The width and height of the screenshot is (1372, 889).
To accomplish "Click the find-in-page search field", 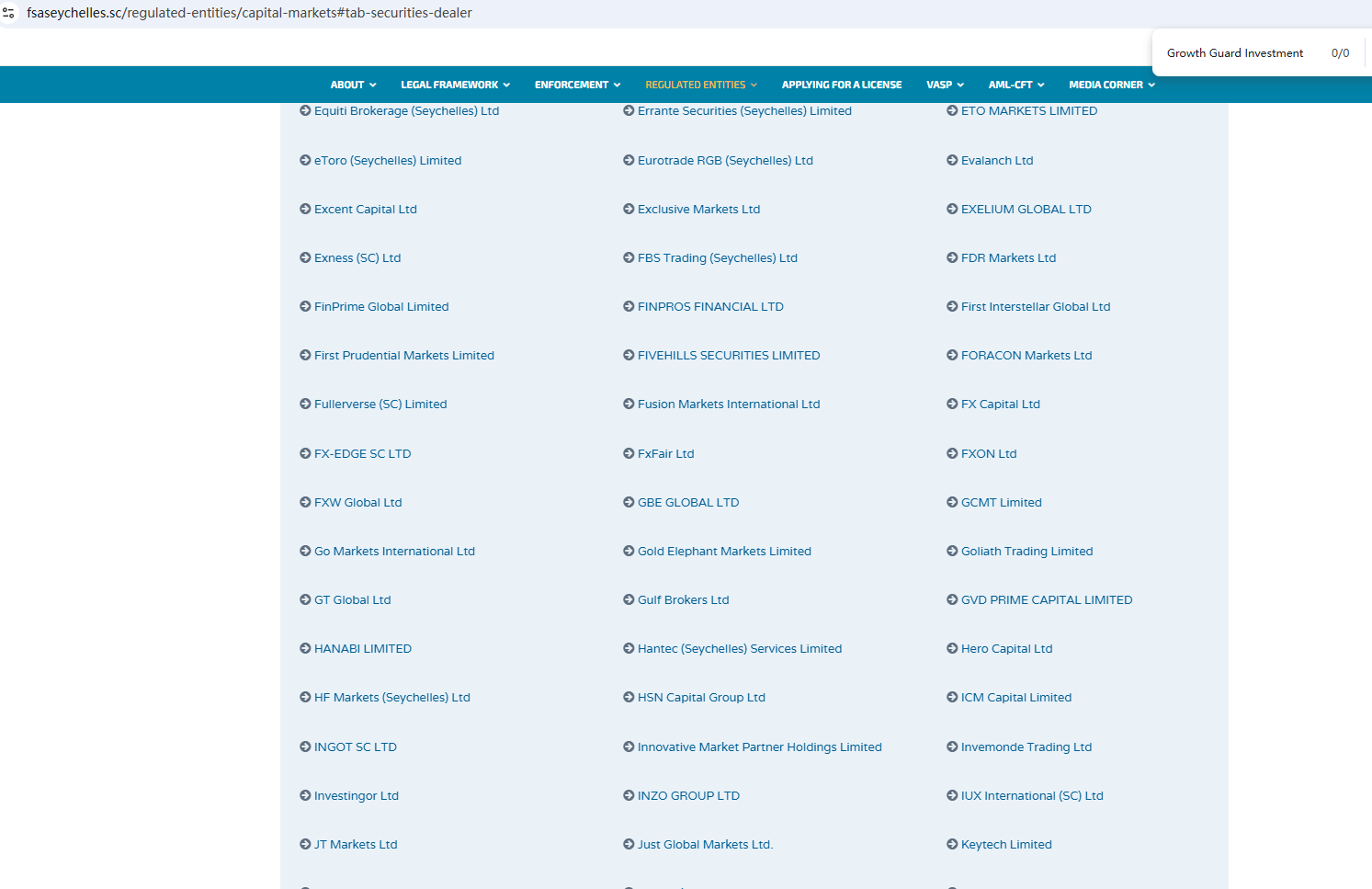I will pos(1237,53).
